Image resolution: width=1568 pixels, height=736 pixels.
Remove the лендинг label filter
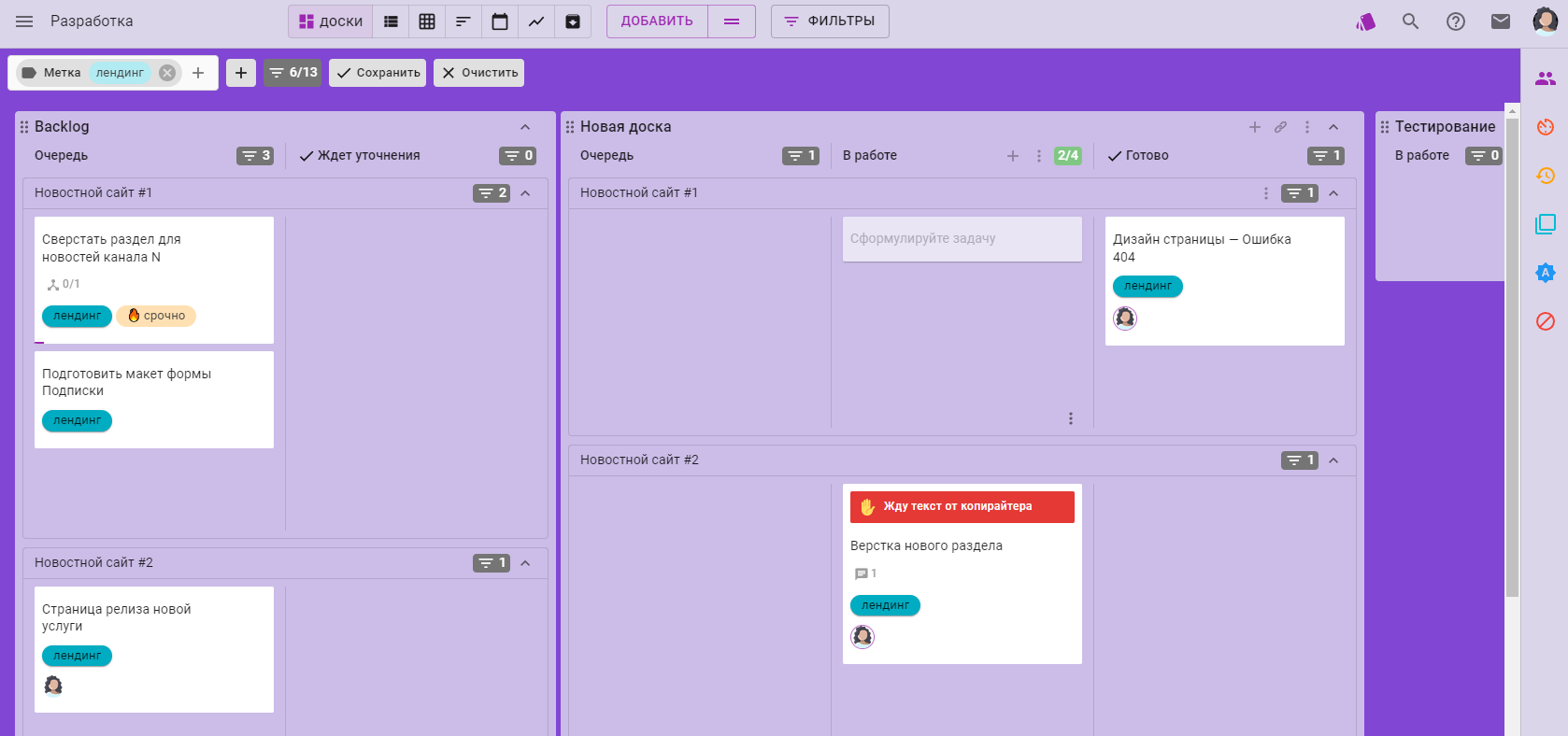point(167,73)
